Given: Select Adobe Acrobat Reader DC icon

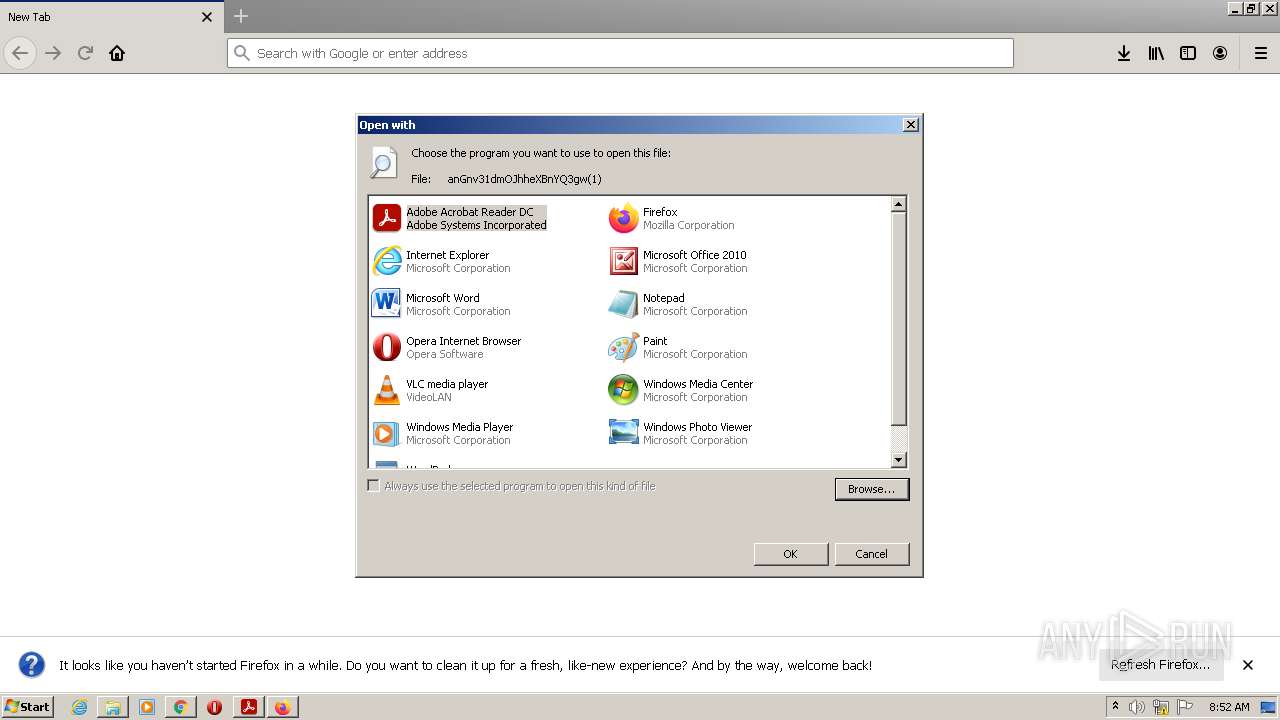Looking at the screenshot, I should point(386,218).
